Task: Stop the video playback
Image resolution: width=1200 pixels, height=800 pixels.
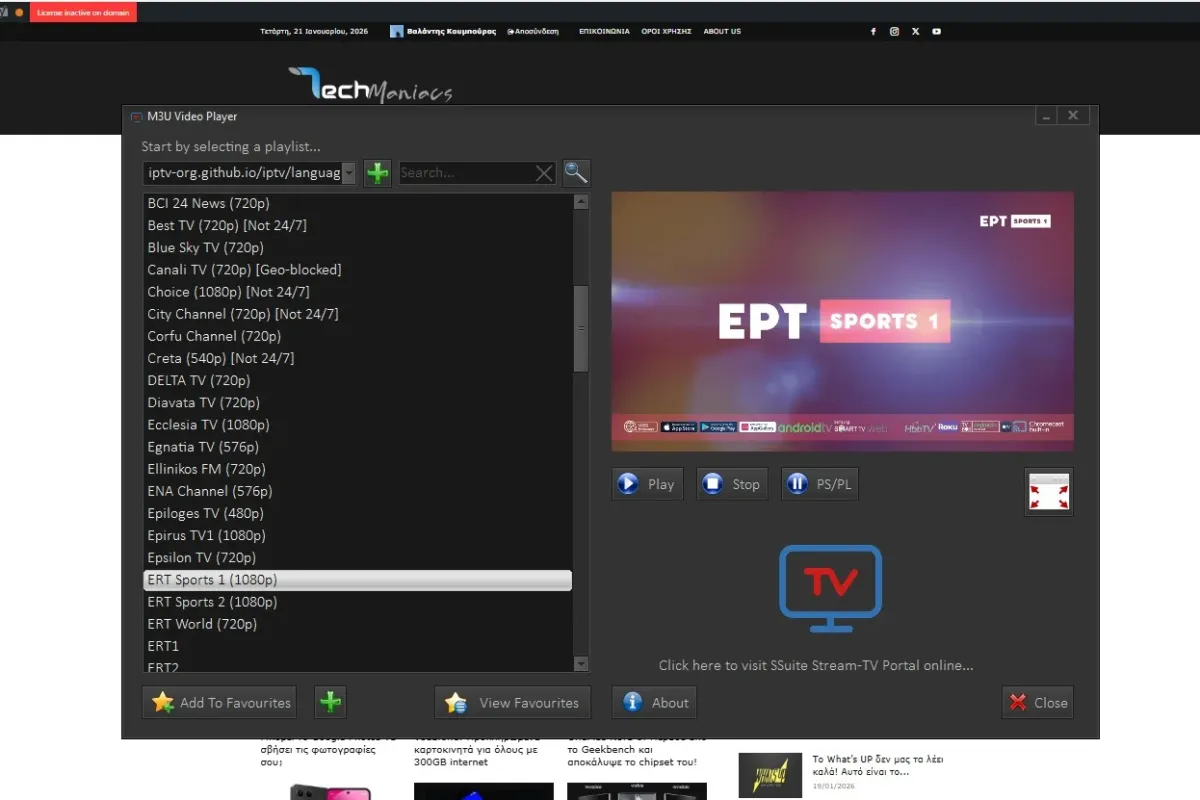Action: coord(732,484)
